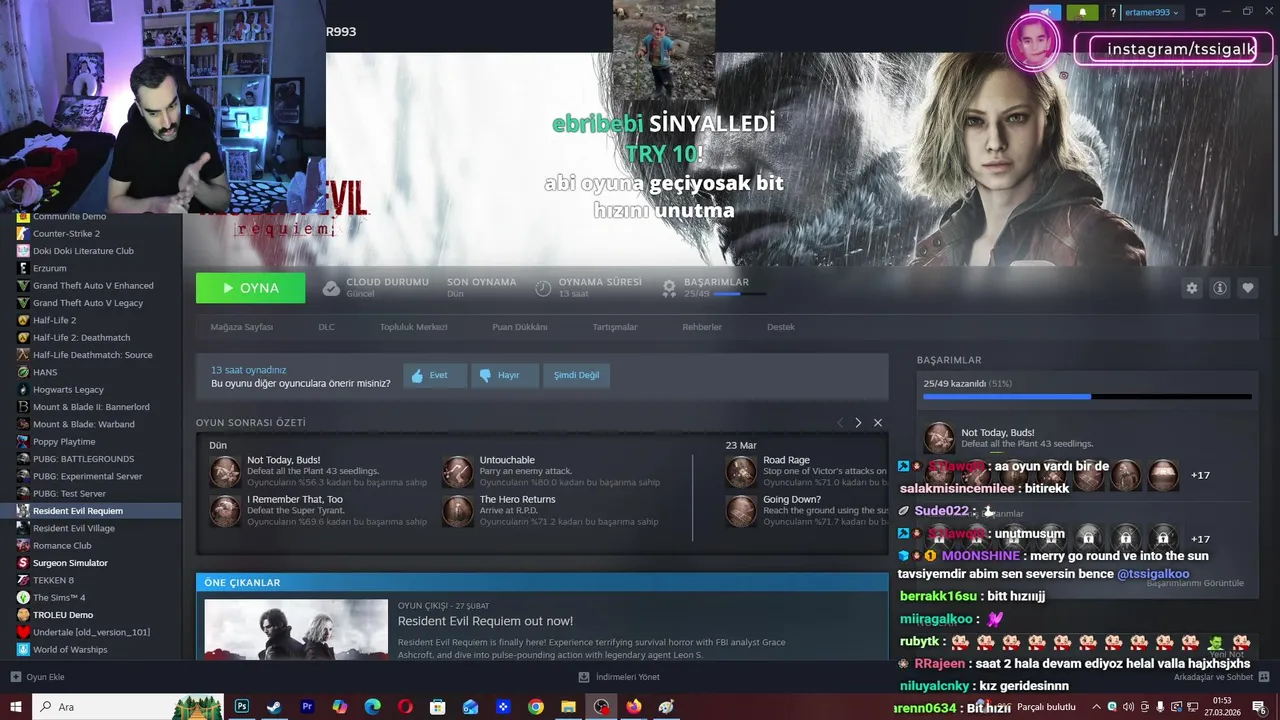
Task: Select Doki Doki Literature Club in library
Action: pos(83,251)
